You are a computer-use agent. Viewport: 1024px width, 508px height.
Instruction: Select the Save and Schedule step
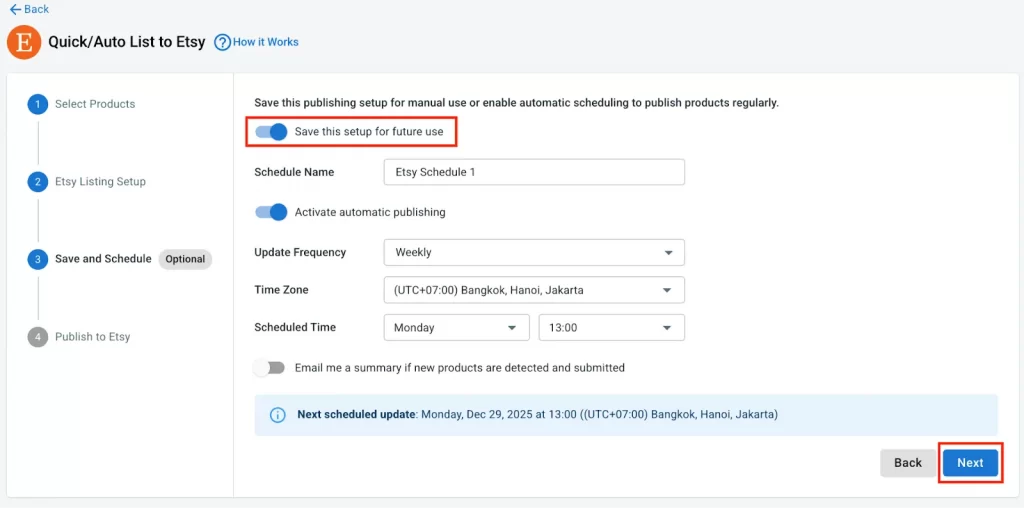point(103,259)
